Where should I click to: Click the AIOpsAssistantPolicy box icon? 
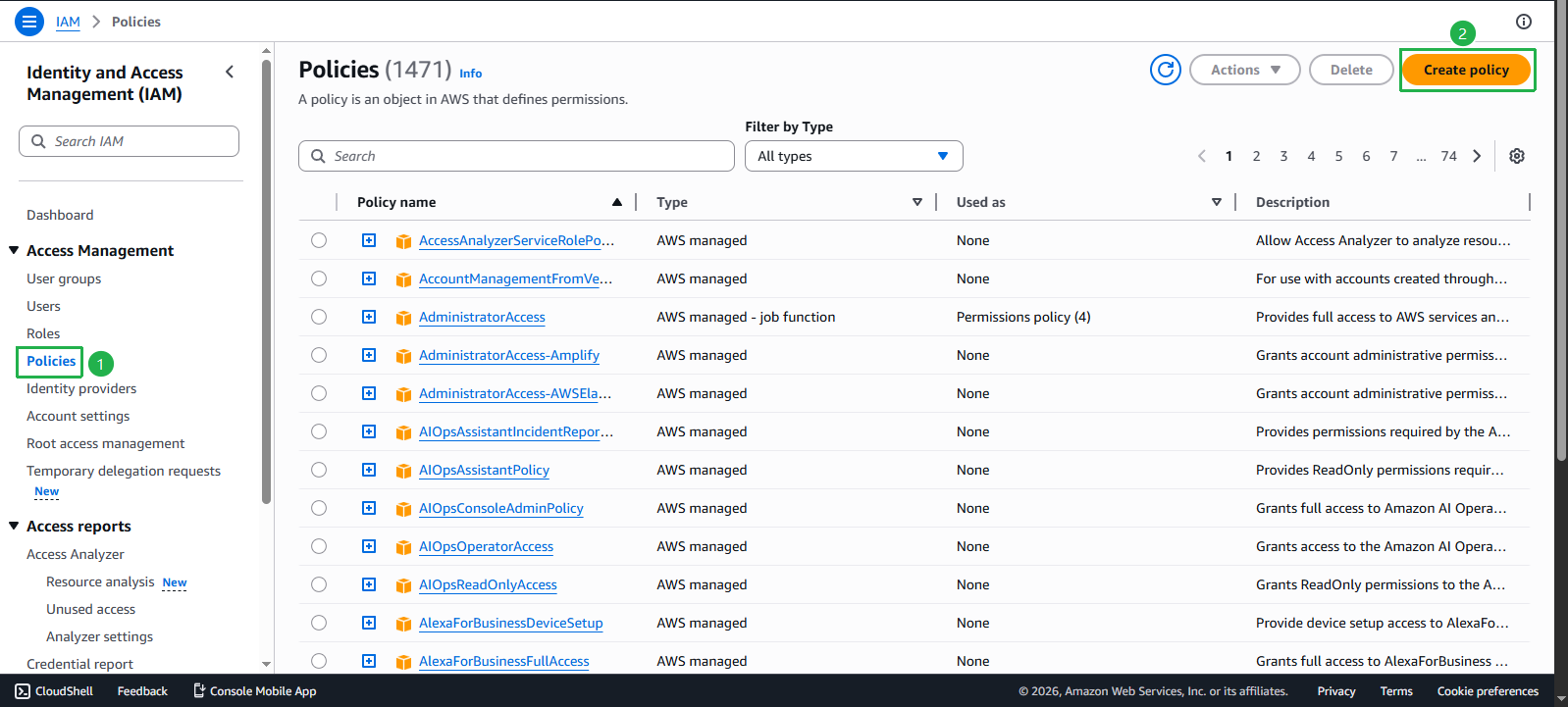point(403,471)
